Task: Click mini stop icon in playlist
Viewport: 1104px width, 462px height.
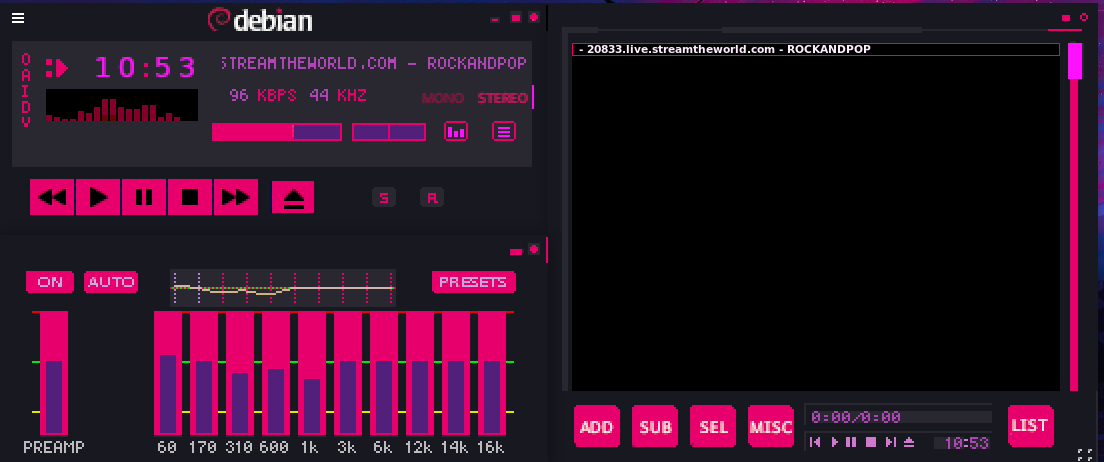Action: [871, 442]
